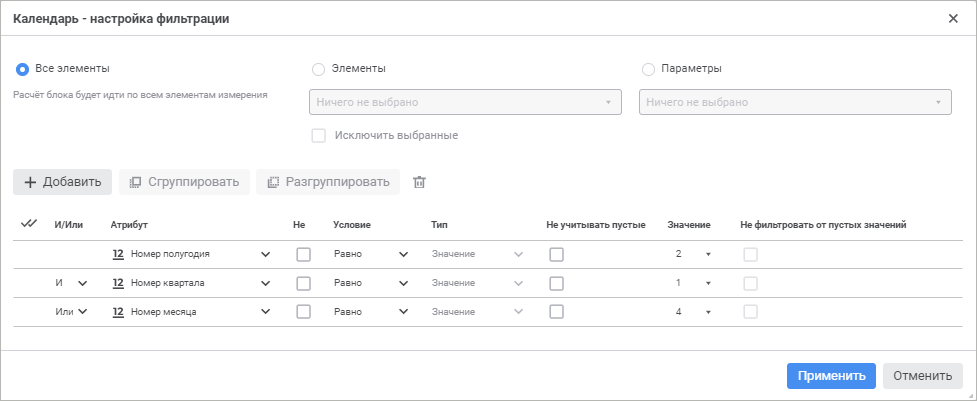
Task: Click the Применить button
Action: pos(831,376)
